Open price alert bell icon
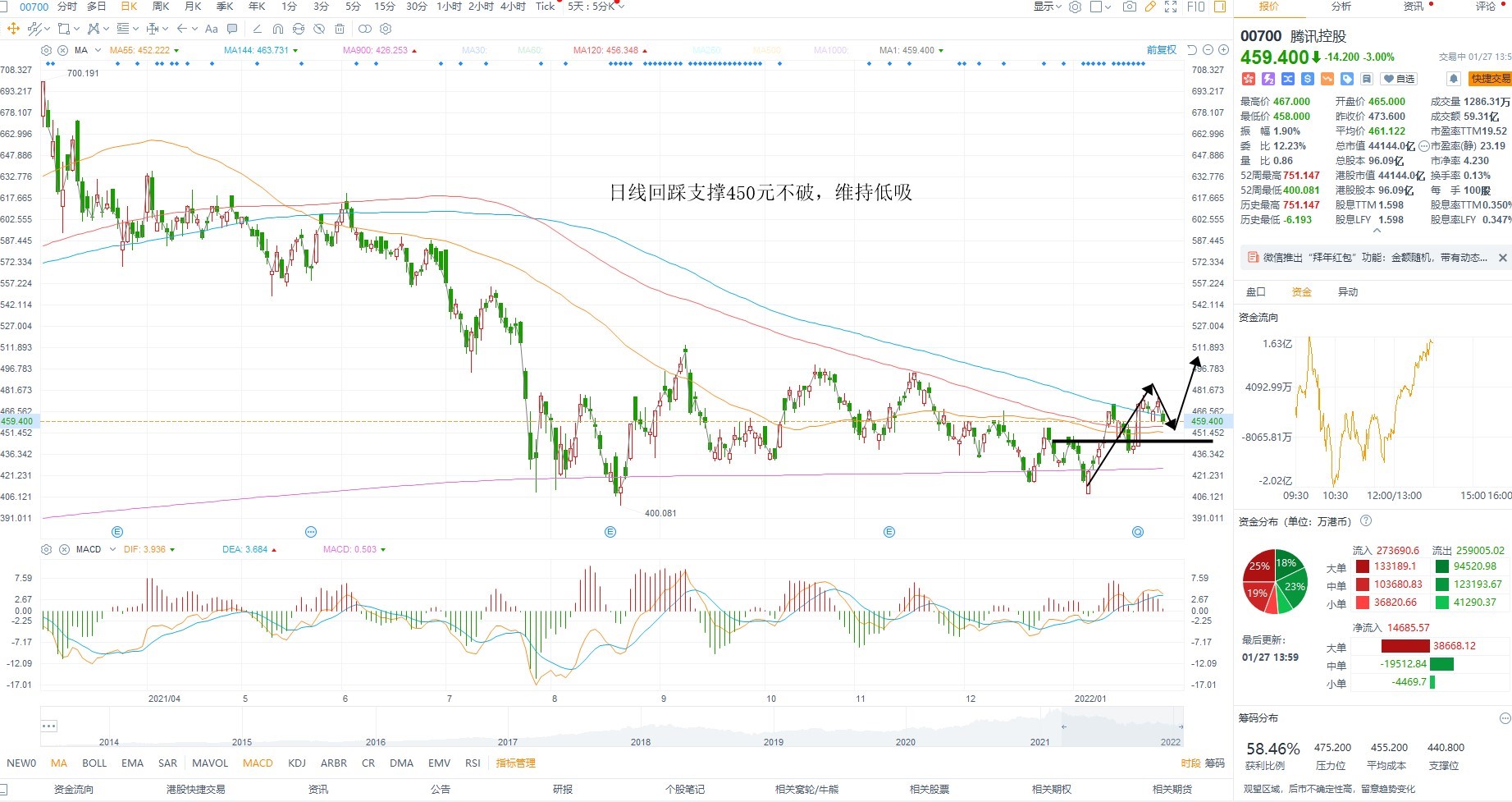The width and height of the screenshot is (1512, 802). point(1453,79)
